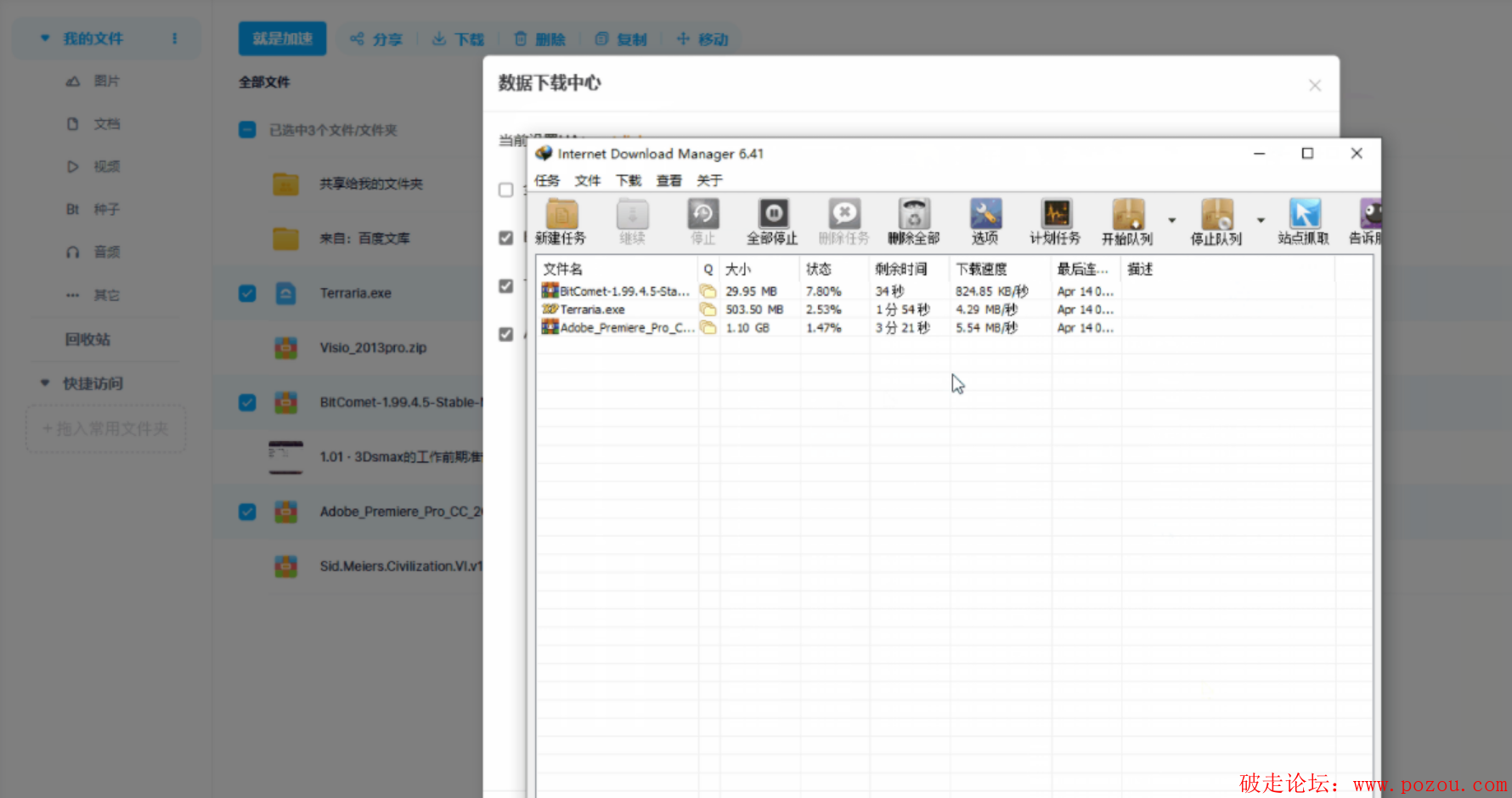The height and width of the screenshot is (798, 1512).
Task: Click the 全部停止 stop-all icon
Action: click(773, 214)
